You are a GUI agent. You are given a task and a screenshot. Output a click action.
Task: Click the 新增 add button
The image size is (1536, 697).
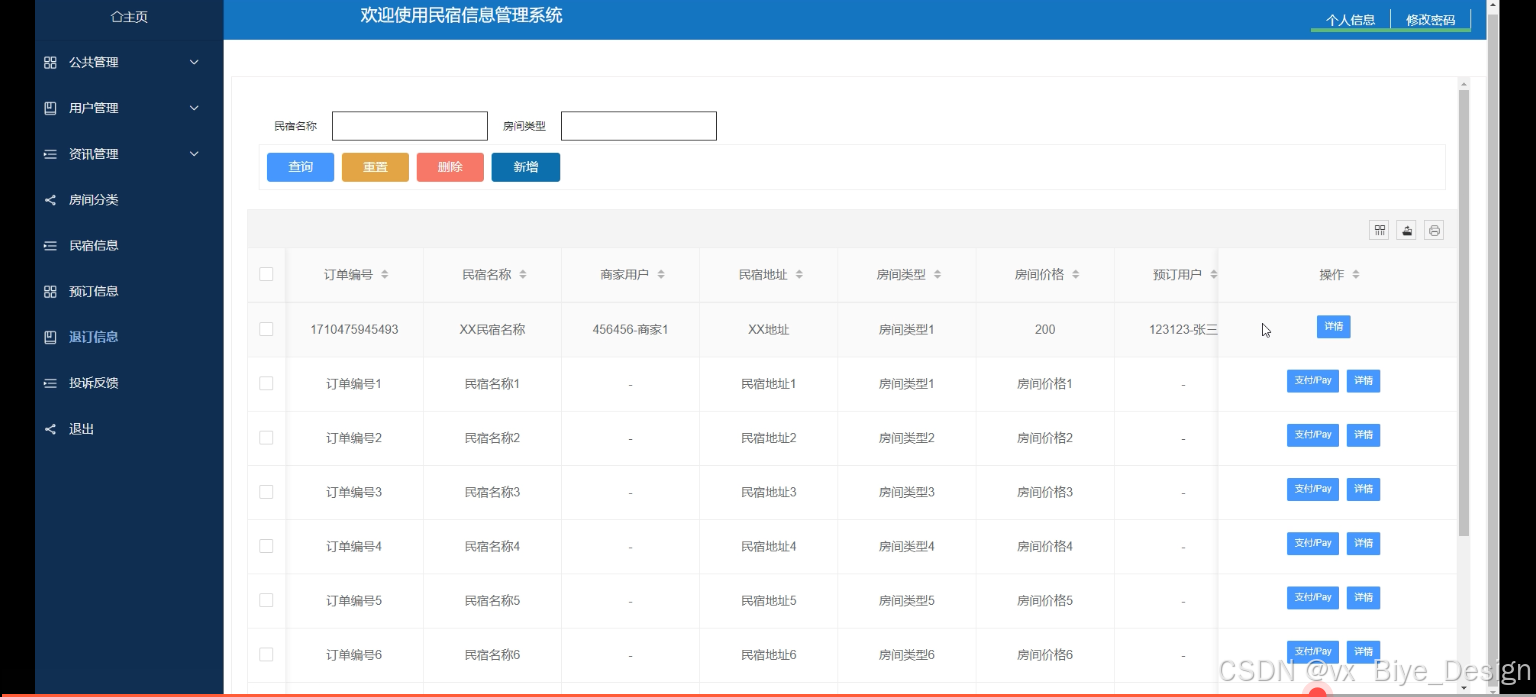526,167
